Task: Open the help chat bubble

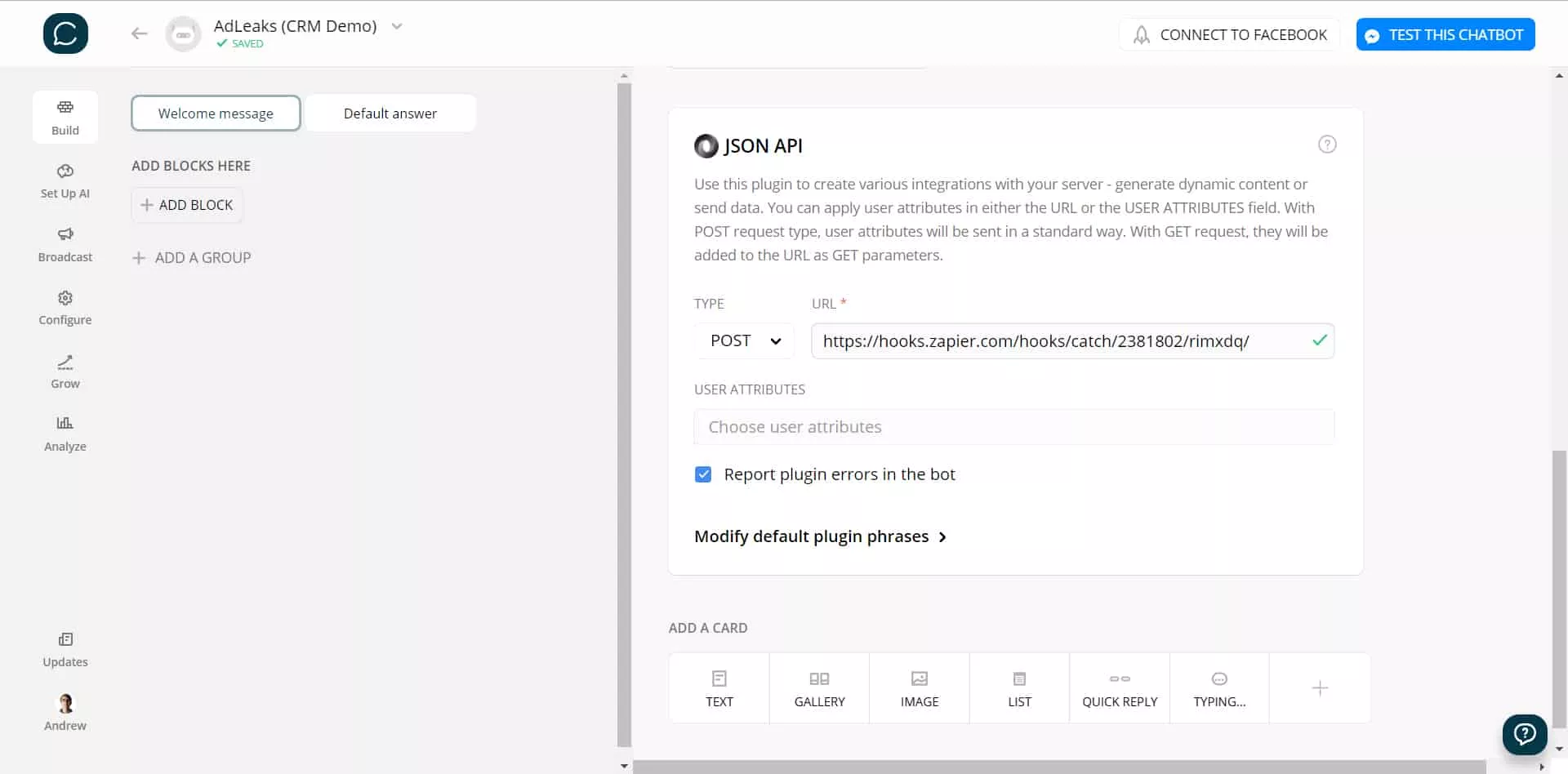Action: tap(1525, 734)
